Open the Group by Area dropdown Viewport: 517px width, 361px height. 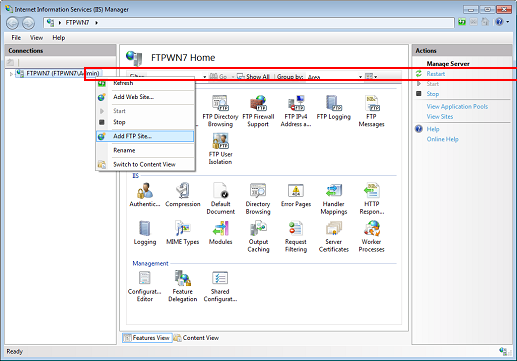coord(335,77)
